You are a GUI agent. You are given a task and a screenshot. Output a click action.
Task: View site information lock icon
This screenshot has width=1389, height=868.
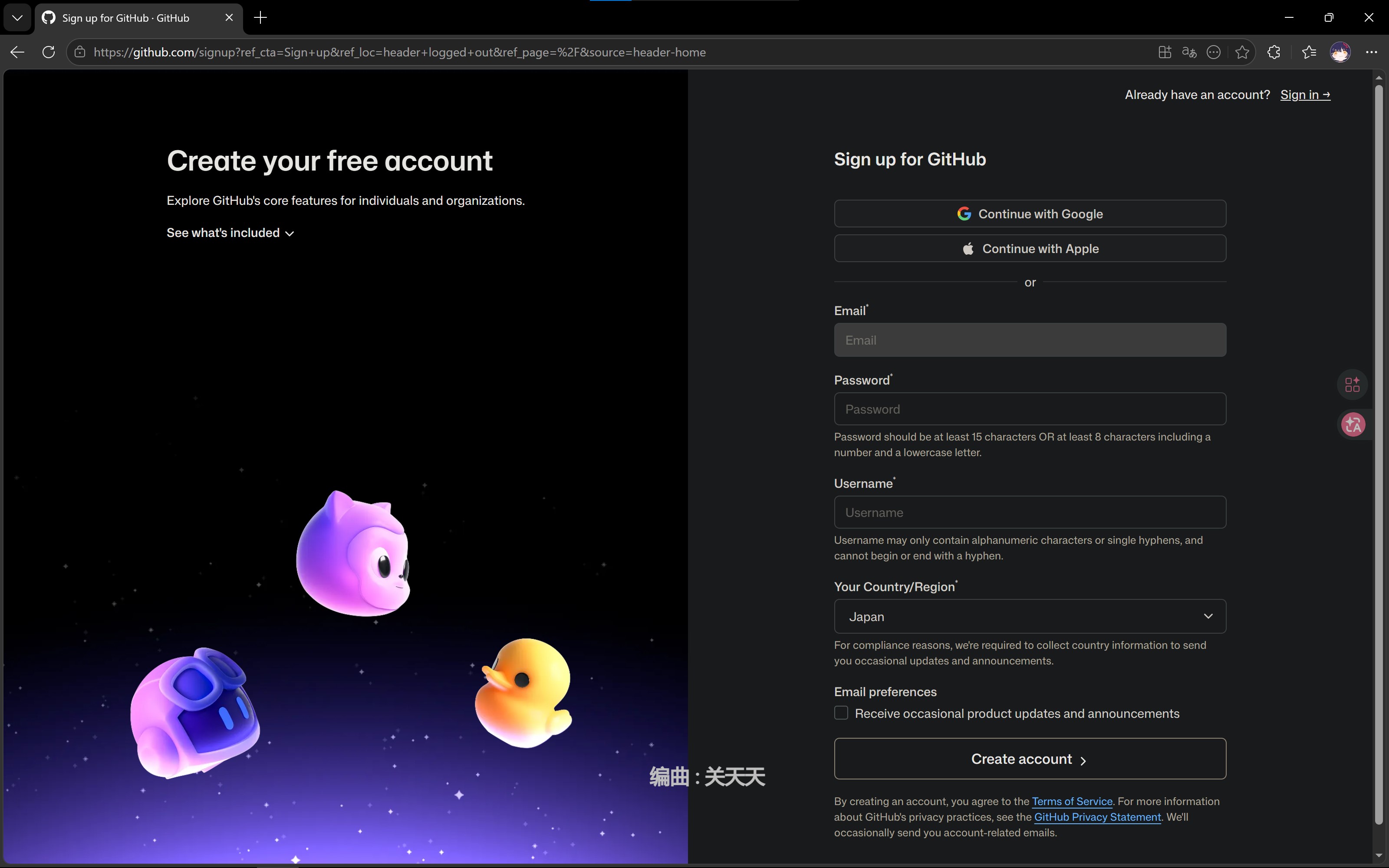(80, 52)
